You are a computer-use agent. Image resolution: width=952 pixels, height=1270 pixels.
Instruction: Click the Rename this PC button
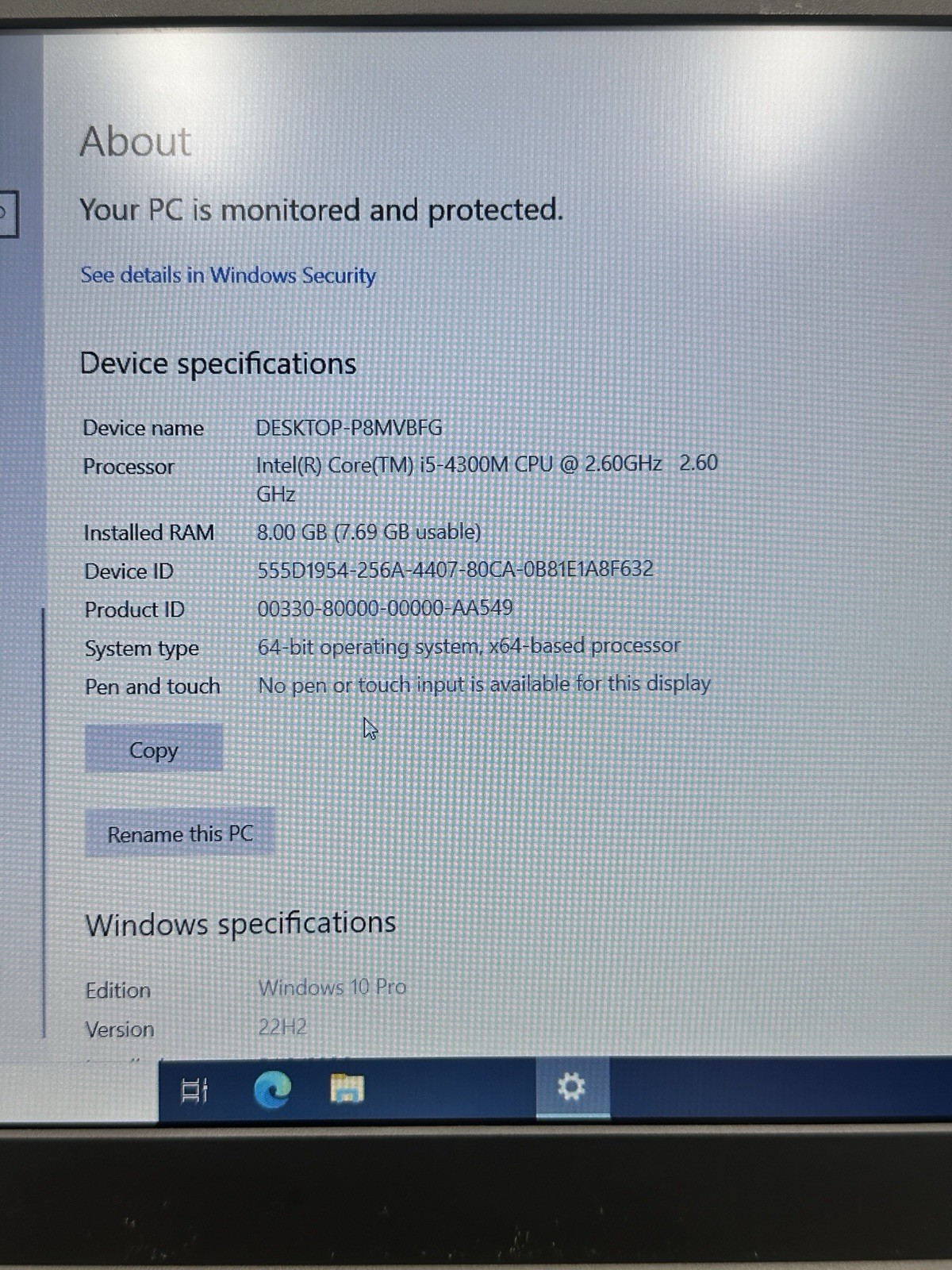(179, 833)
